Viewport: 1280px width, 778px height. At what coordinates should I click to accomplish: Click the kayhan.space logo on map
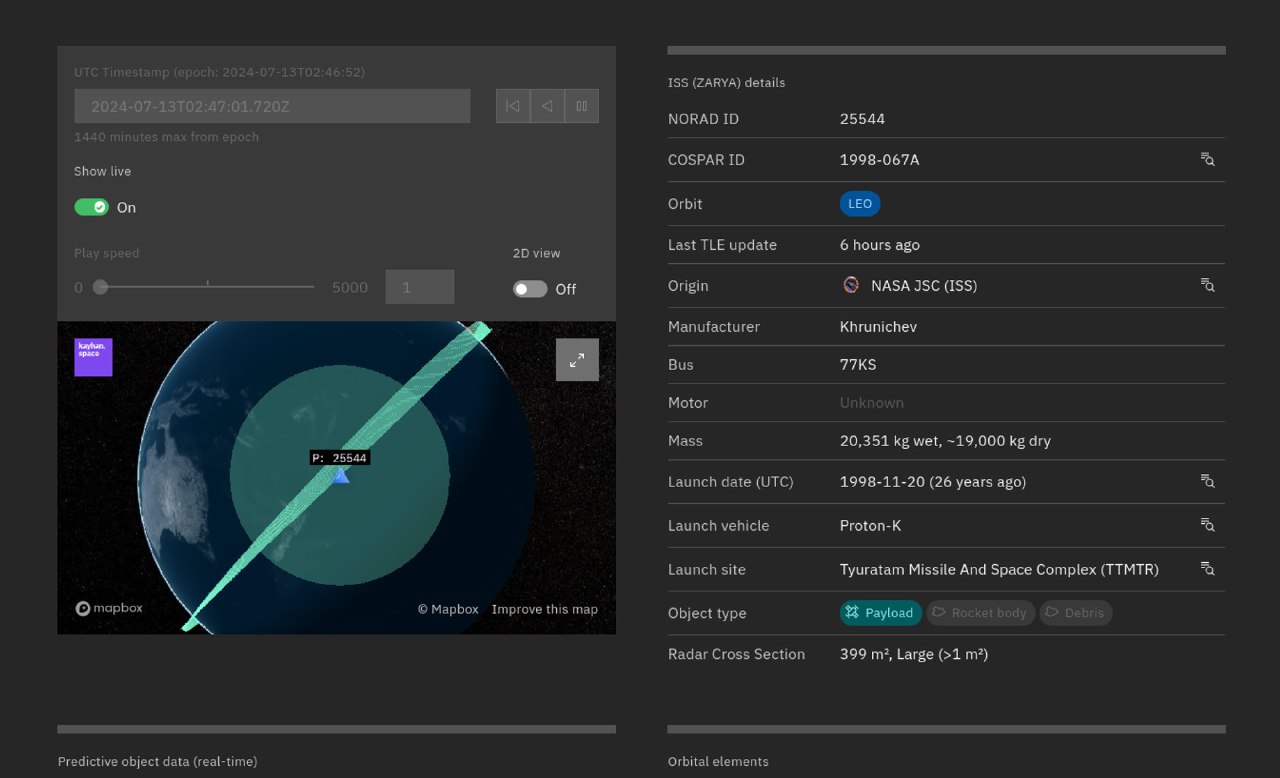93,357
